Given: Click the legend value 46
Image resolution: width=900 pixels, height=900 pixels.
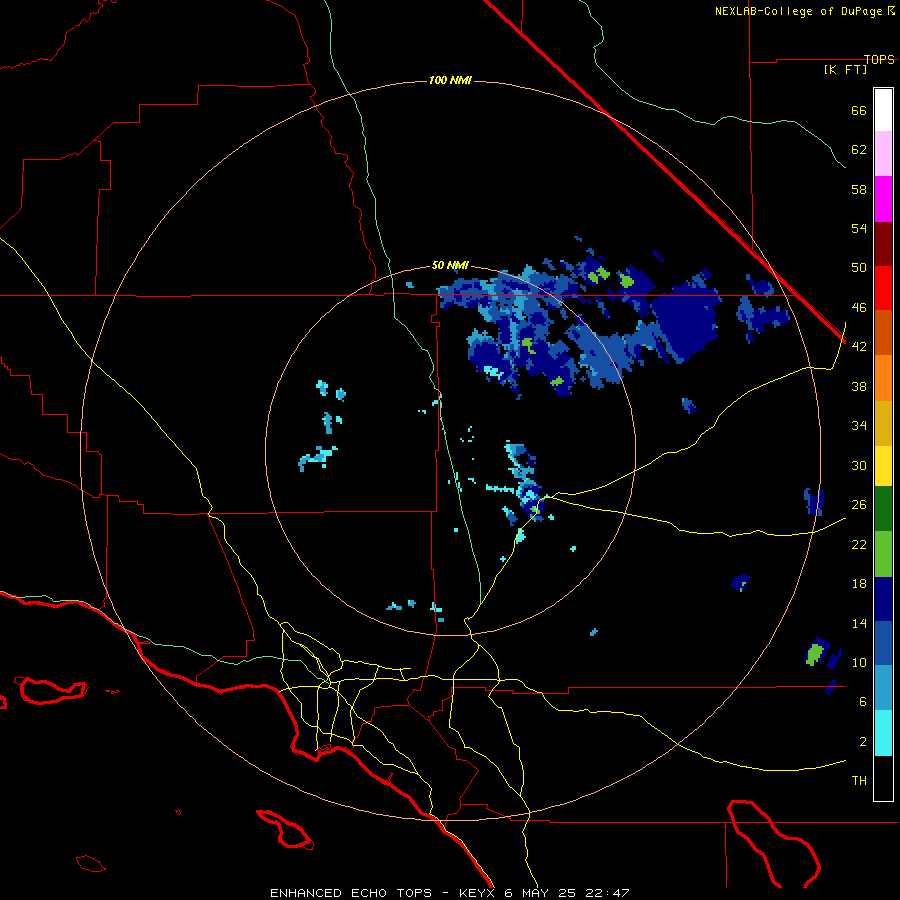Looking at the screenshot, I should pyautogui.click(x=859, y=307).
